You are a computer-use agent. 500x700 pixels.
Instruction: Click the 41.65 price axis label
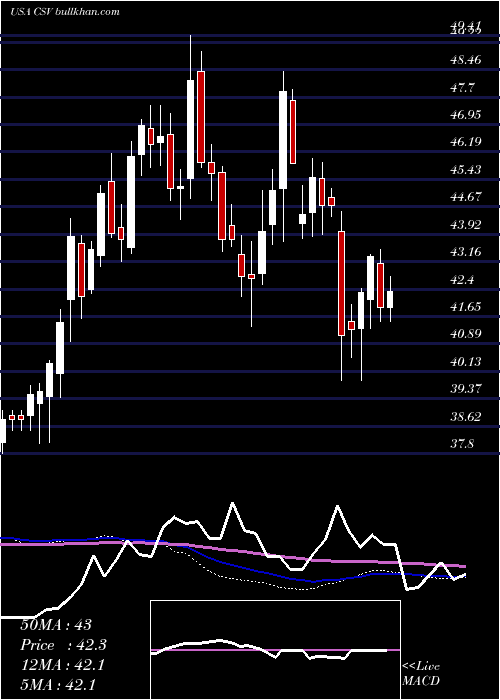[466, 307]
